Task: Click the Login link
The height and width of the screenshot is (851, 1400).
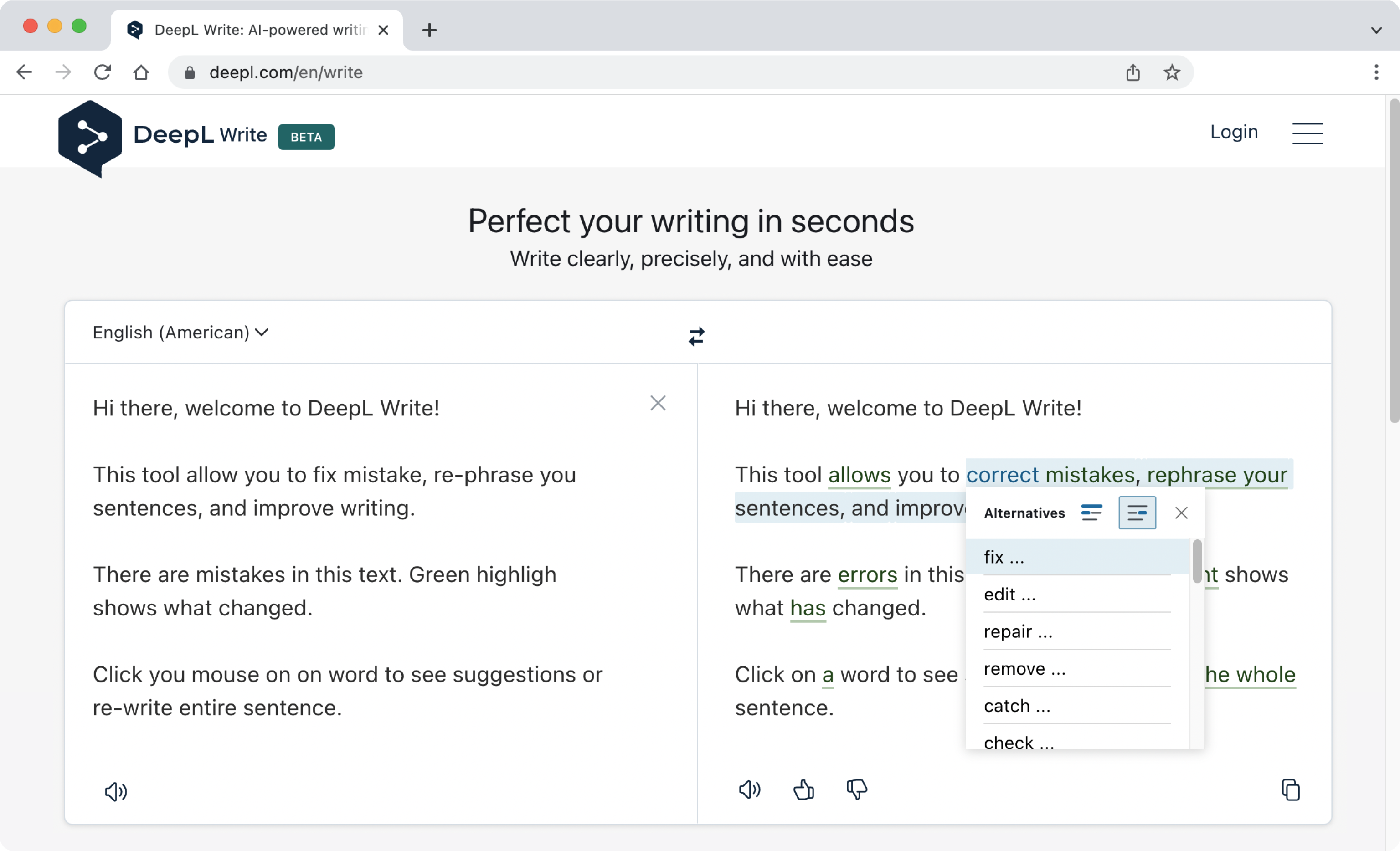Action: (1234, 132)
